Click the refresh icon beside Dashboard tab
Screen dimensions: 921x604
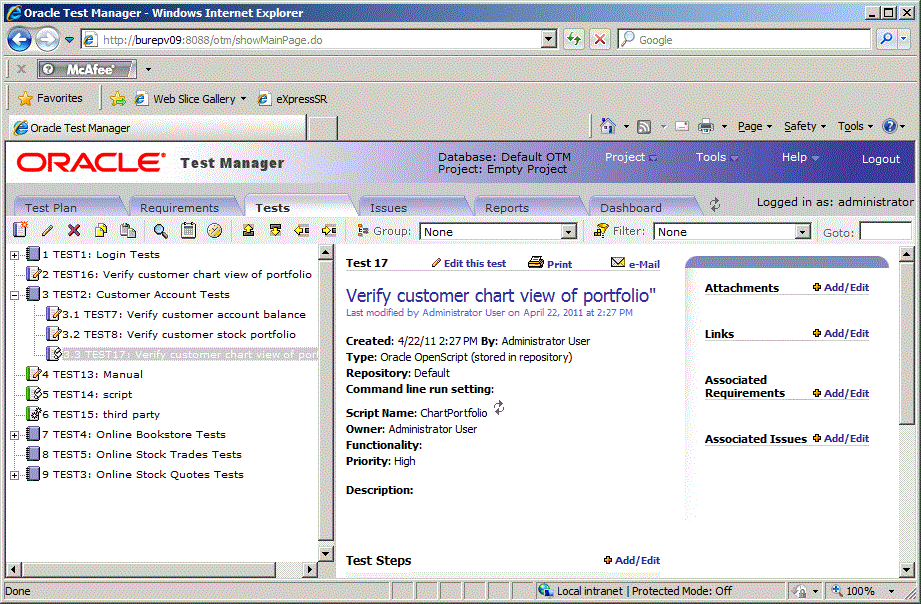tap(714, 204)
